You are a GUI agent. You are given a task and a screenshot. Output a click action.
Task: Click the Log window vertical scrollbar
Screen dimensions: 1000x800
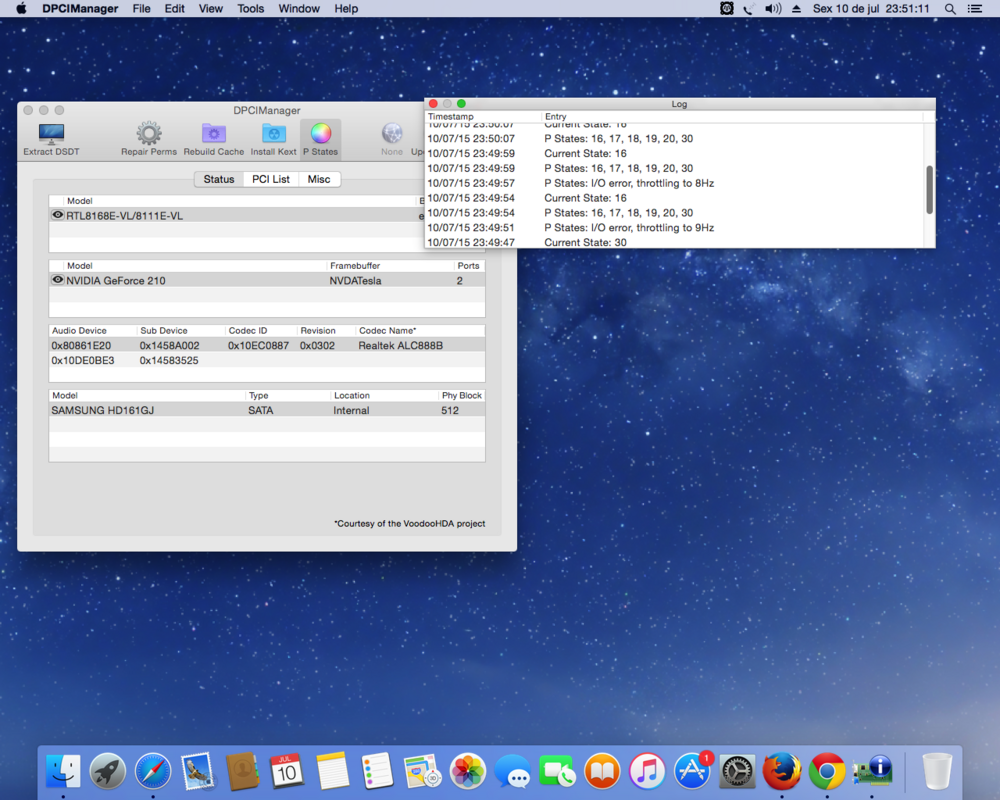click(x=929, y=189)
